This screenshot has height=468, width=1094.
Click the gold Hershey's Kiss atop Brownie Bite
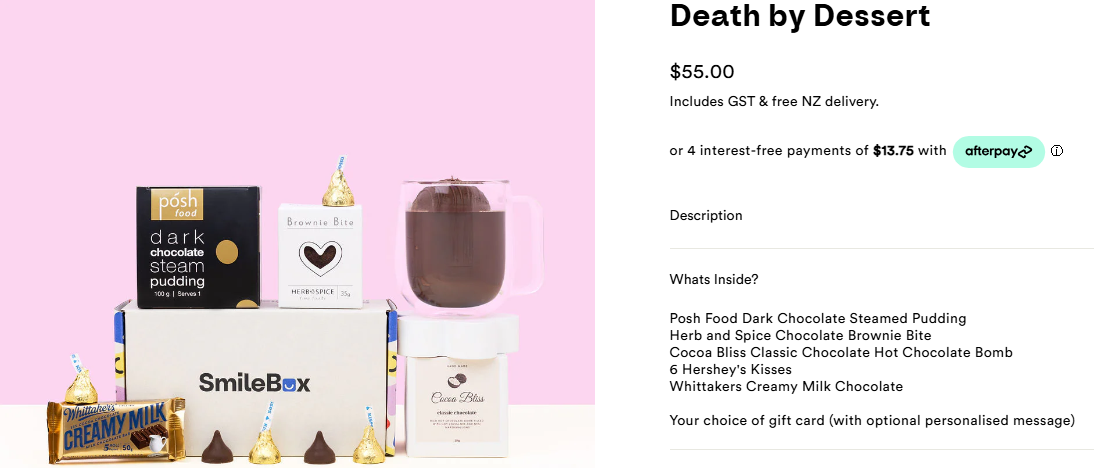tap(338, 183)
